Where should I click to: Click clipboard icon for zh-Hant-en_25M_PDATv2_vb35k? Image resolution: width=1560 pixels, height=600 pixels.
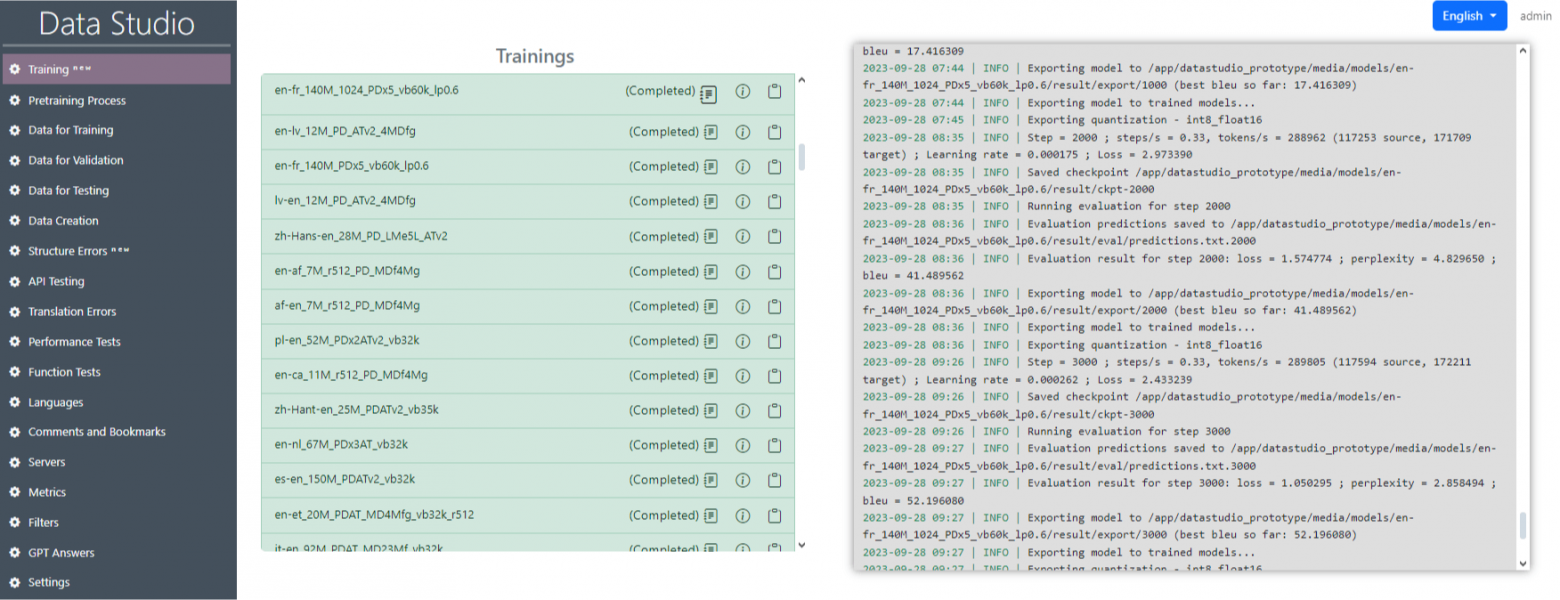point(774,411)
